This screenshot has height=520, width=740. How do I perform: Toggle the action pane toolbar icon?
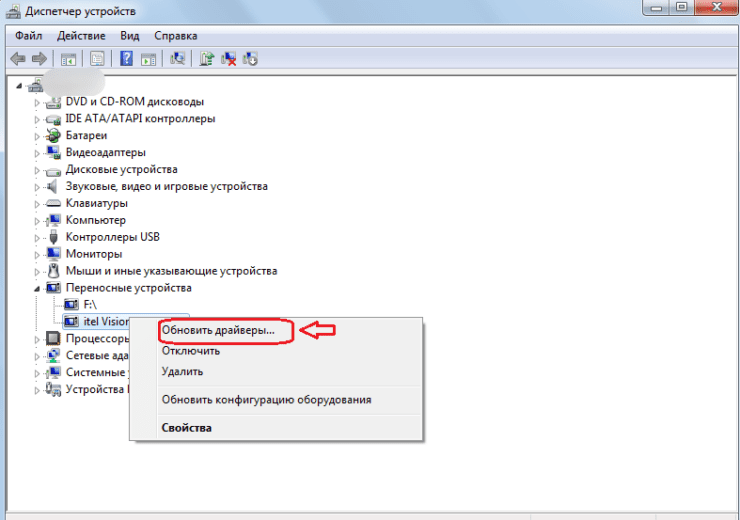point(149,59)
